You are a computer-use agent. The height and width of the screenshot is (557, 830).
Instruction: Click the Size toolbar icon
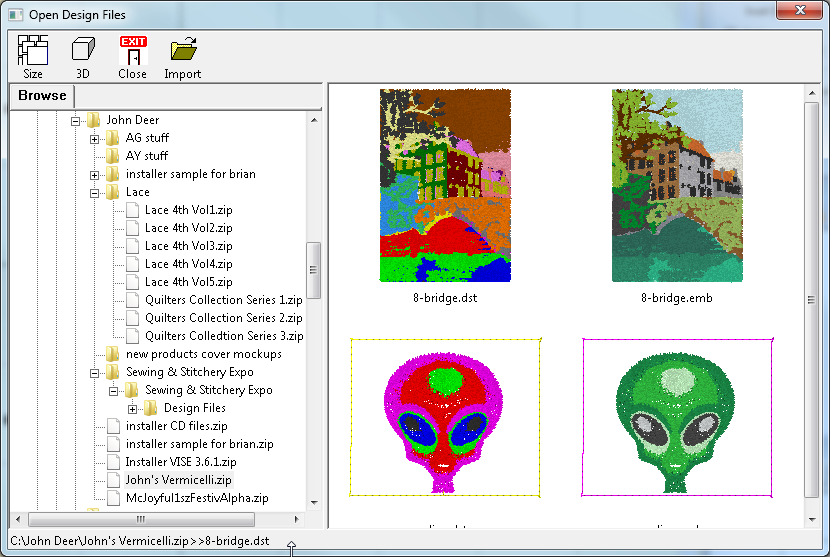click(33, 52)
